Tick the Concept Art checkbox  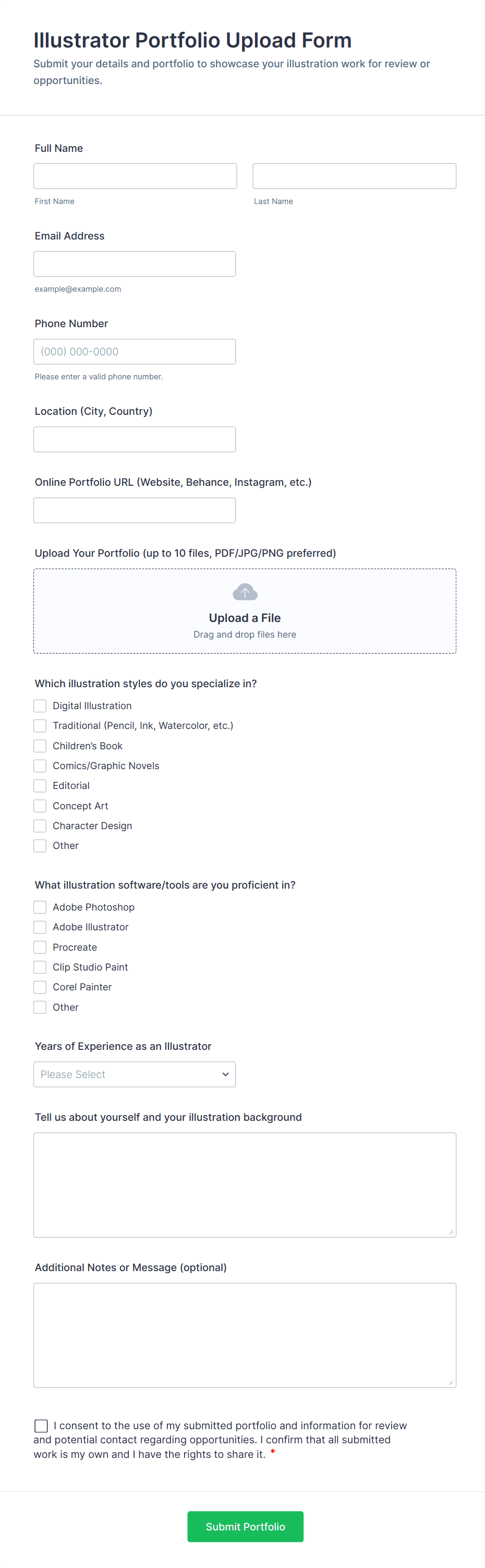(40, 805)
